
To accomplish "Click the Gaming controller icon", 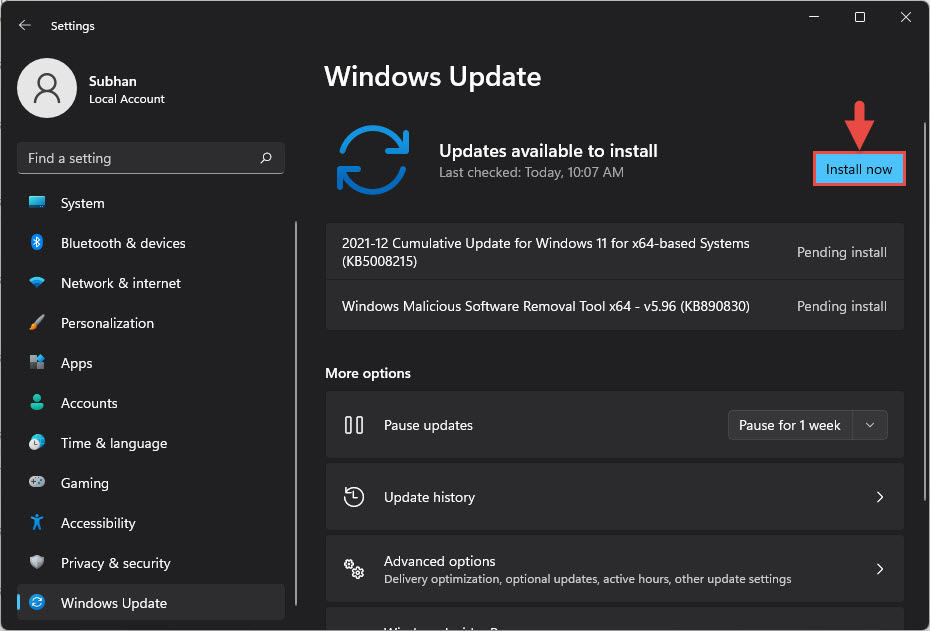I will 37,482.
